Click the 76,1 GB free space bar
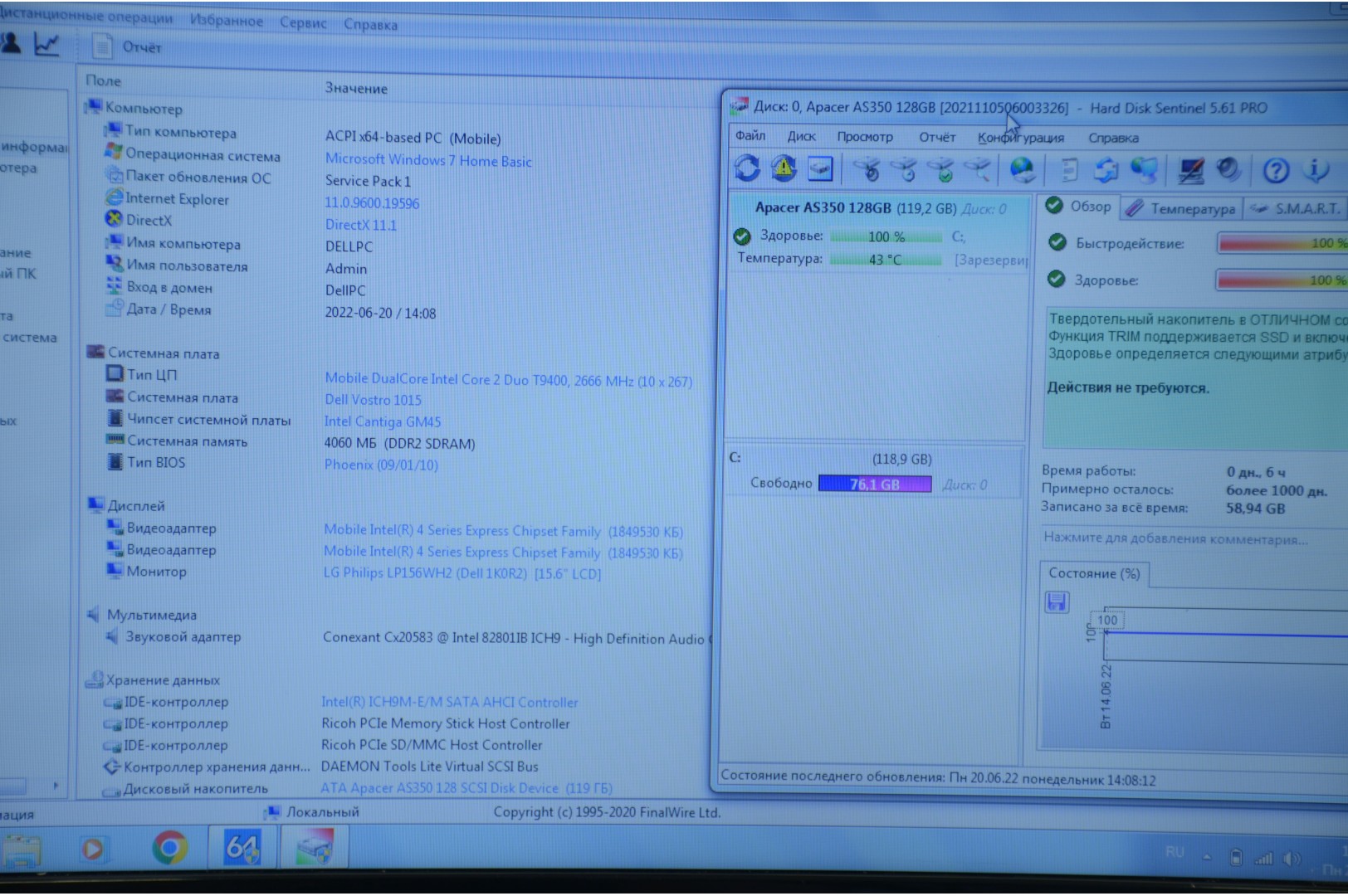The height and width of the screenshot is (896, 1348). click(x=875, y=485)
